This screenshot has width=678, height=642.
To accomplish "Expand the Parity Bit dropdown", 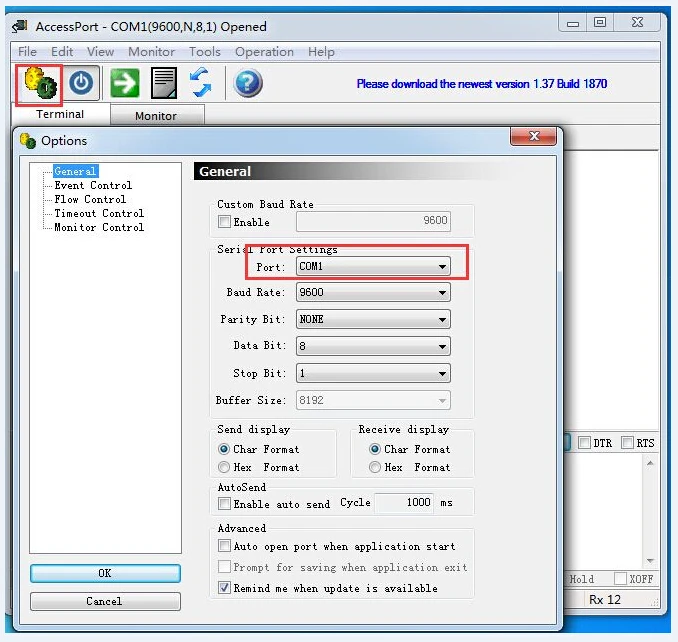I will [x=441, y=320].
